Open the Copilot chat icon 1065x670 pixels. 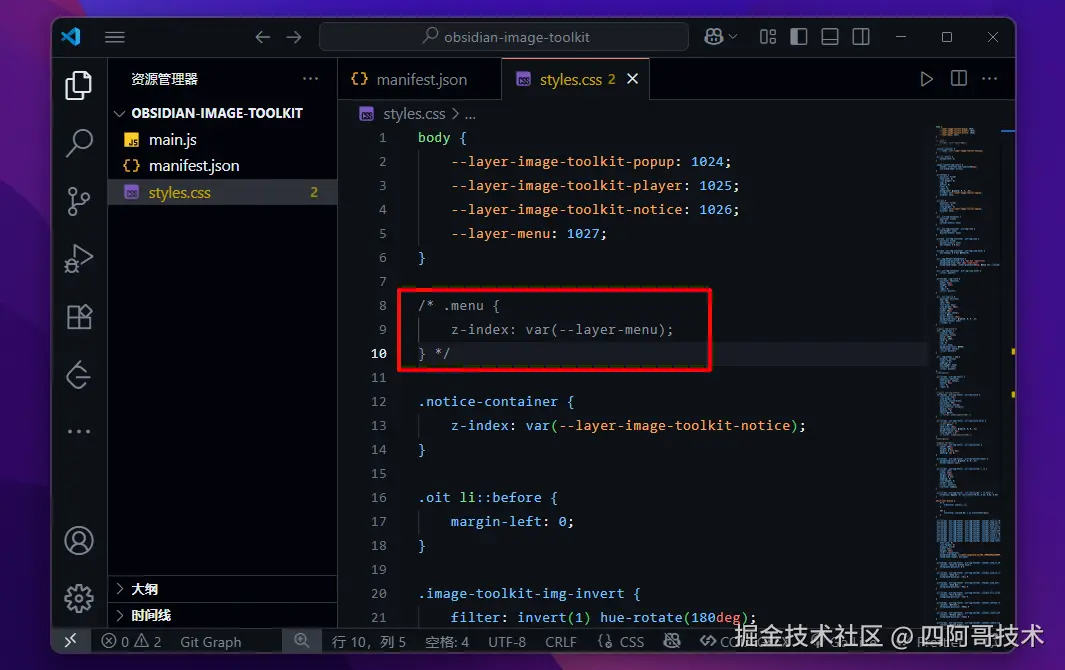tap(713, 37)
